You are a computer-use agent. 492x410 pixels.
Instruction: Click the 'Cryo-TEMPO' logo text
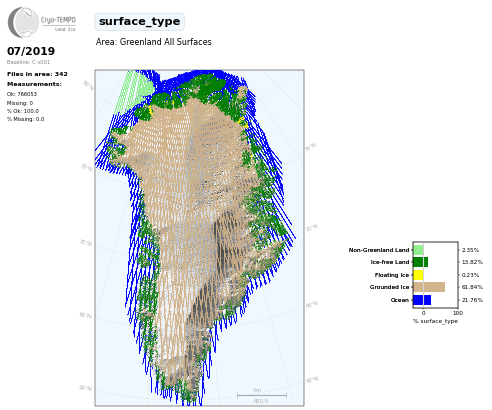58,20
